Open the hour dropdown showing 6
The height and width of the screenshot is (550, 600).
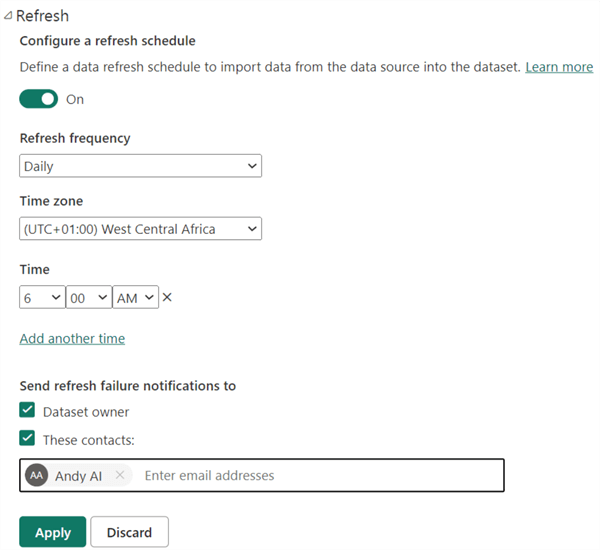42,297
